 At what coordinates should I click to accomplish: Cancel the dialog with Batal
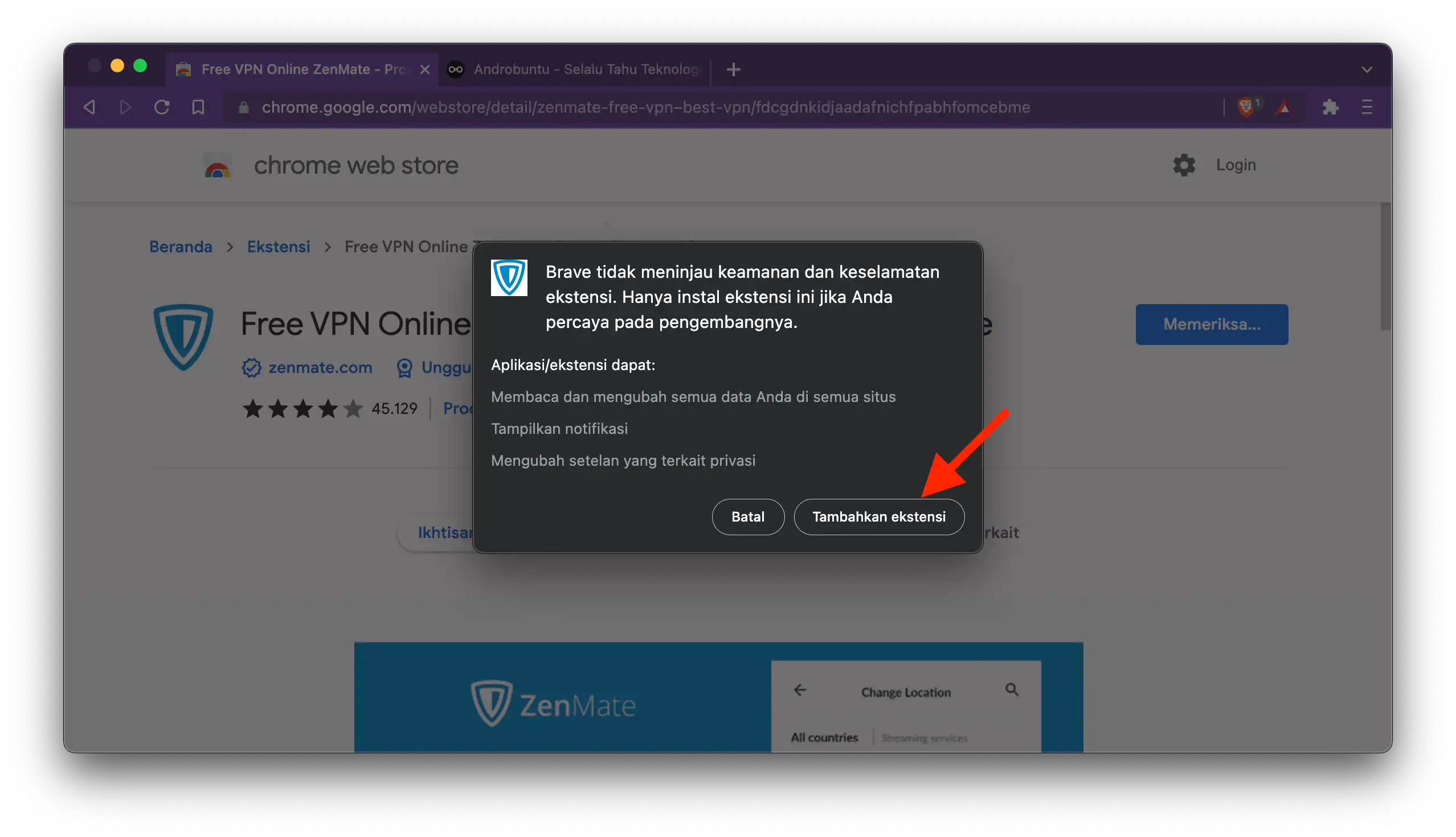tap(747, 516)
